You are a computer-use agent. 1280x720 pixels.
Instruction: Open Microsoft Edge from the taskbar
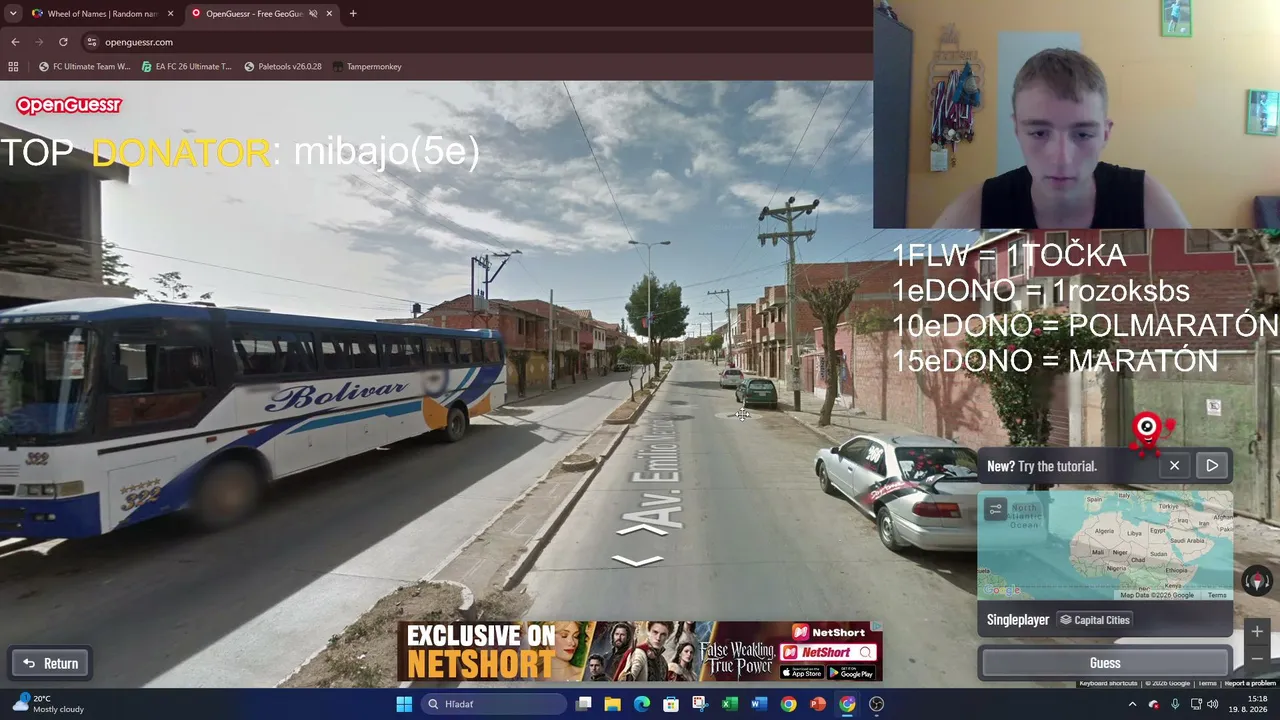(642, 704)
